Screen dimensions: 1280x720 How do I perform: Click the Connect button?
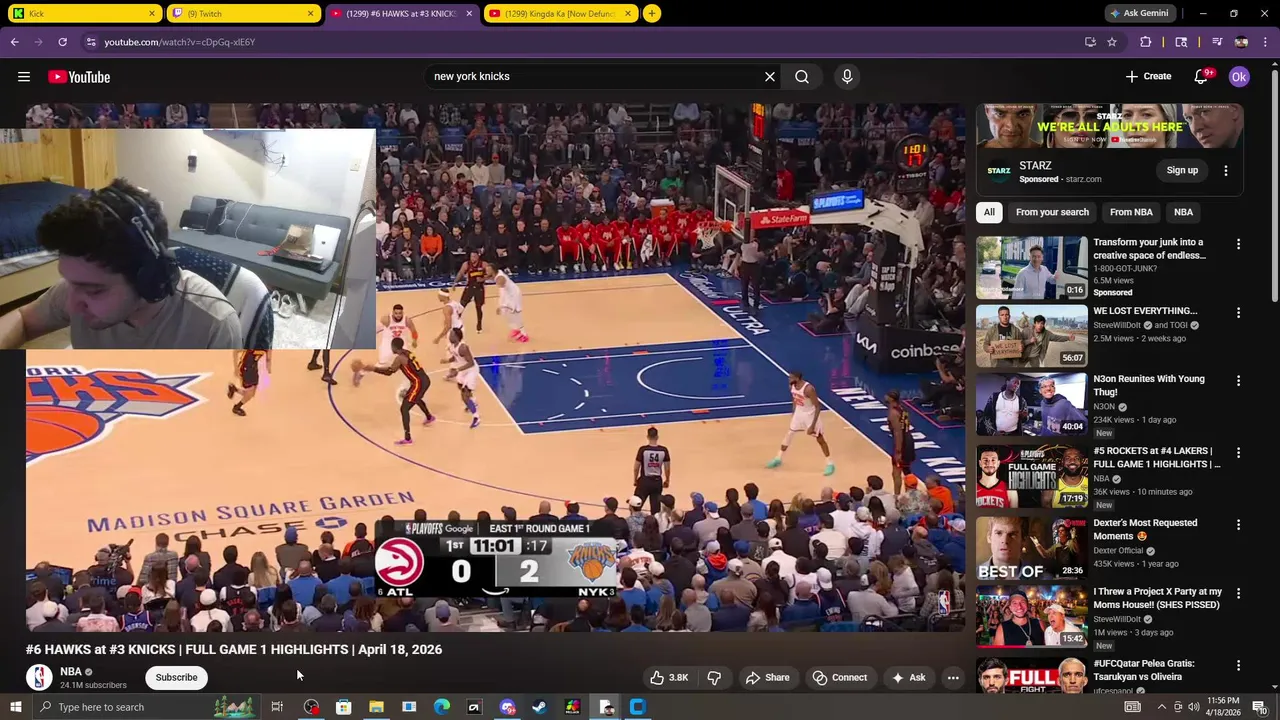pos(840,678)
